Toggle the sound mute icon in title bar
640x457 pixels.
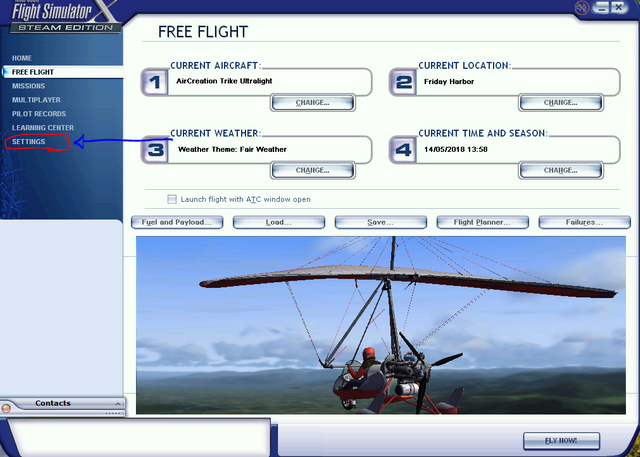click(x=581, y=7)
